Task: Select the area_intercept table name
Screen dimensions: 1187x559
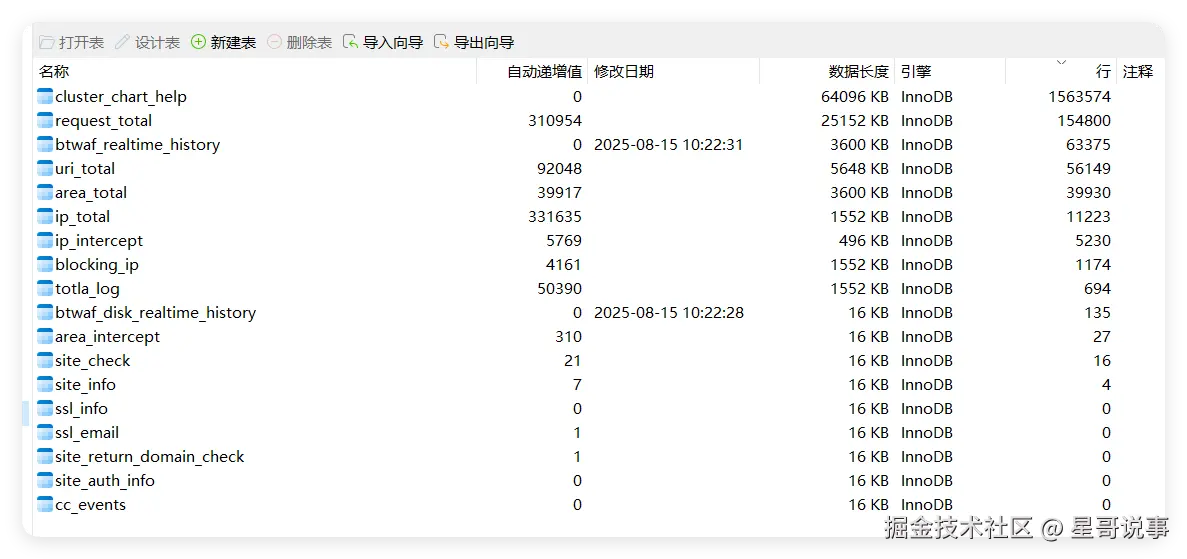Action: (107, 337)
